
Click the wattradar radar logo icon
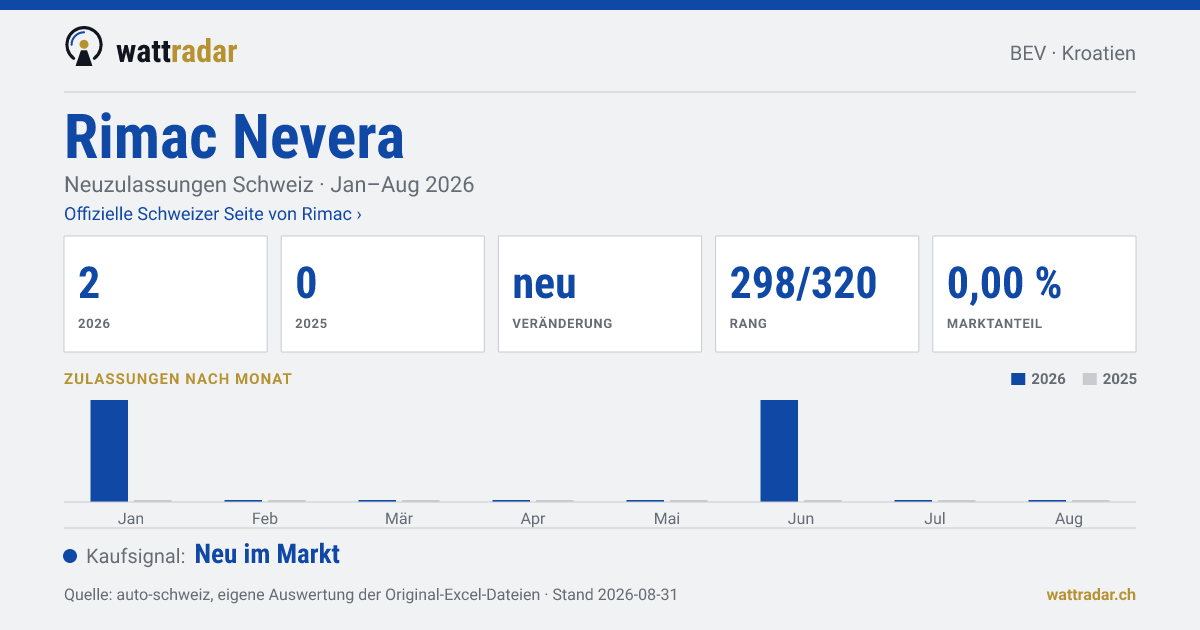click(84, 47)
